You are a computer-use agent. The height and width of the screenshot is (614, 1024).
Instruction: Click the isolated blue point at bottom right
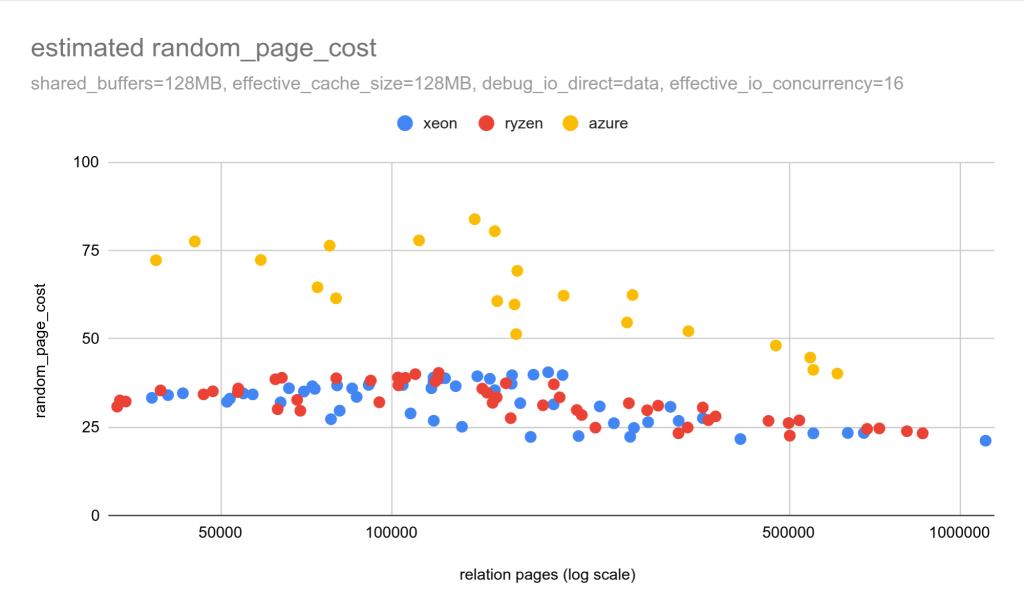984,441
